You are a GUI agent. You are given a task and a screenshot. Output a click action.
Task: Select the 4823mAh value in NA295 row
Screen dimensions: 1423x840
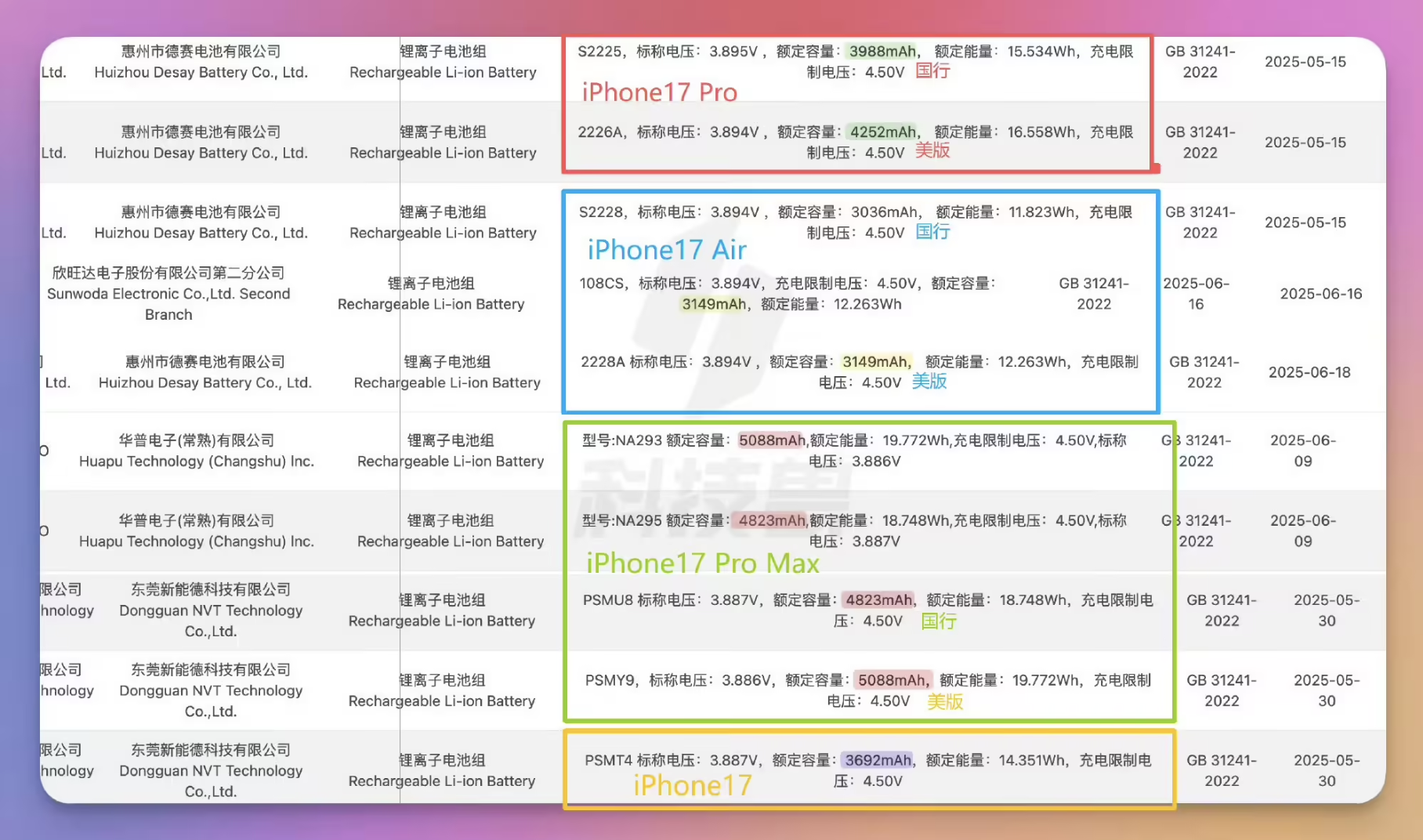(772, 520)
